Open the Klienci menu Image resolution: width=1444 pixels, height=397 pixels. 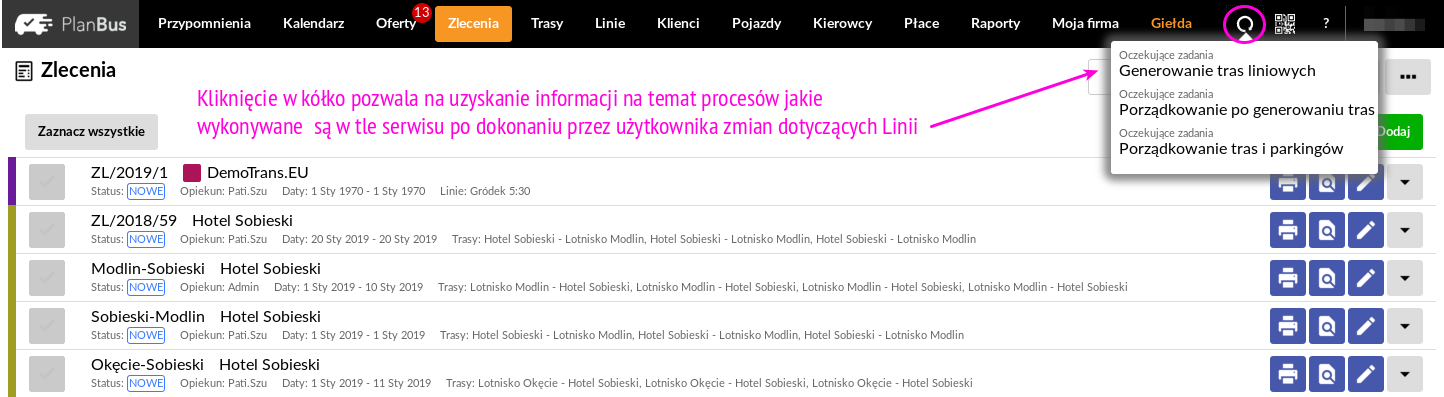point(678,23)
